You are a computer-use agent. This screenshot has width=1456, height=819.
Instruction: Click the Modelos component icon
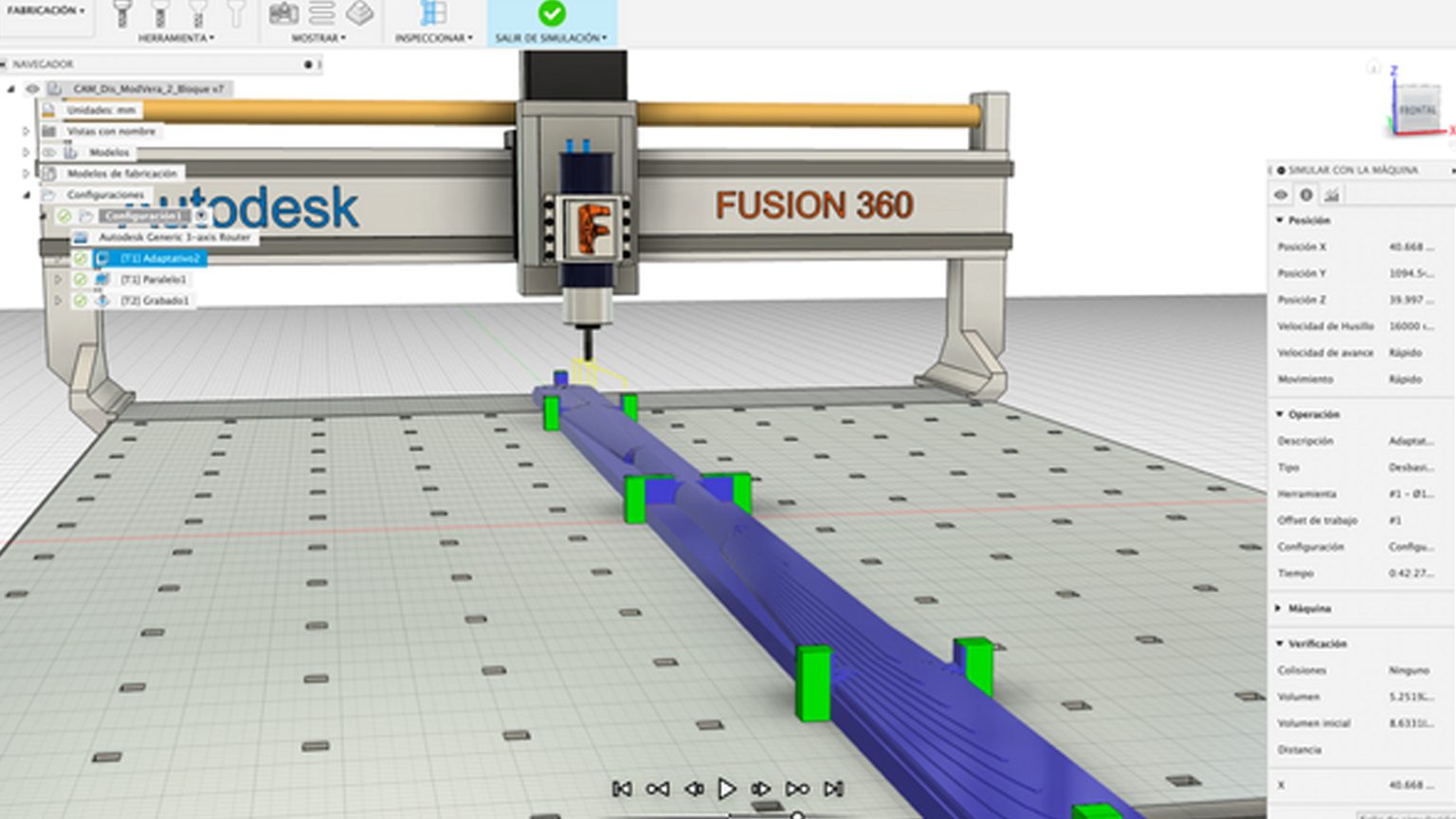tap(71, 152)
